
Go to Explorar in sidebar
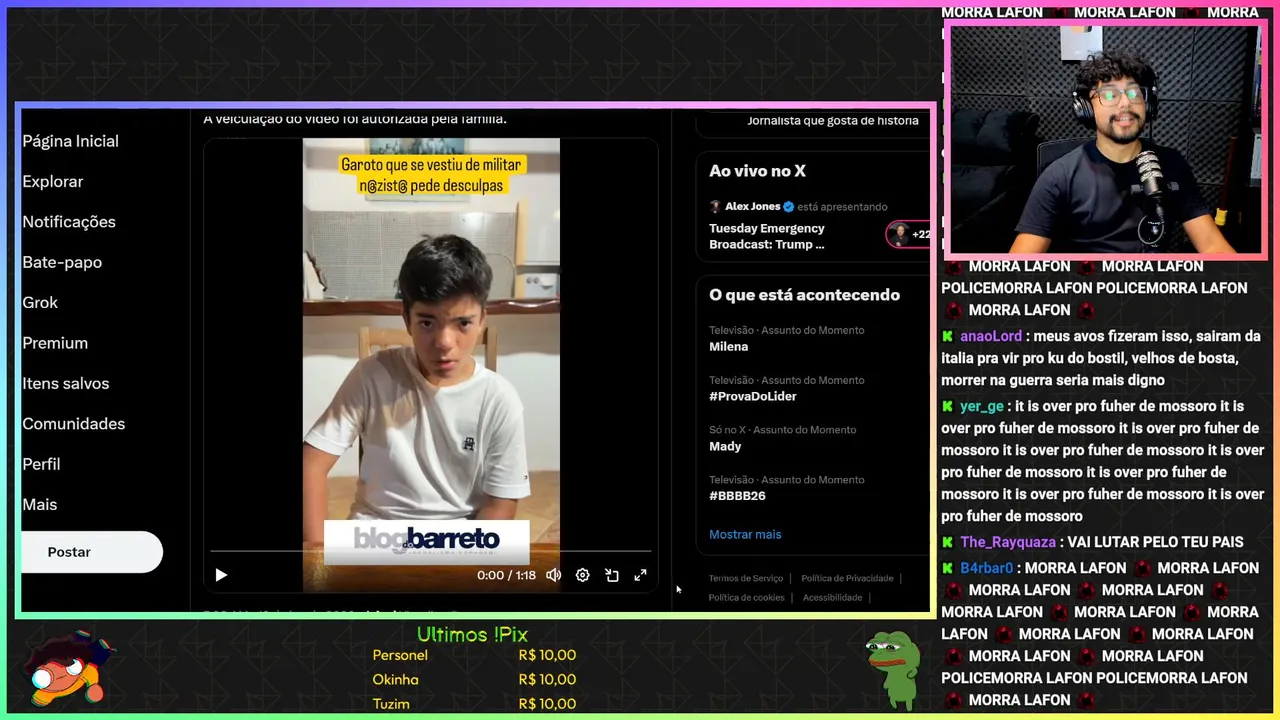coord(53,182)
